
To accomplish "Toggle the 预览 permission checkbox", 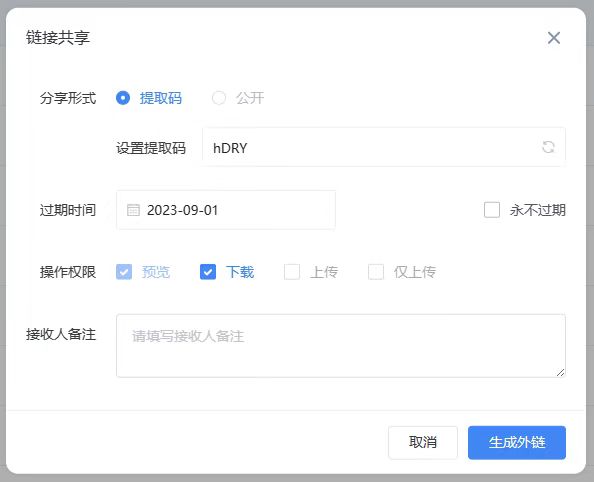I will click(124, 272).
